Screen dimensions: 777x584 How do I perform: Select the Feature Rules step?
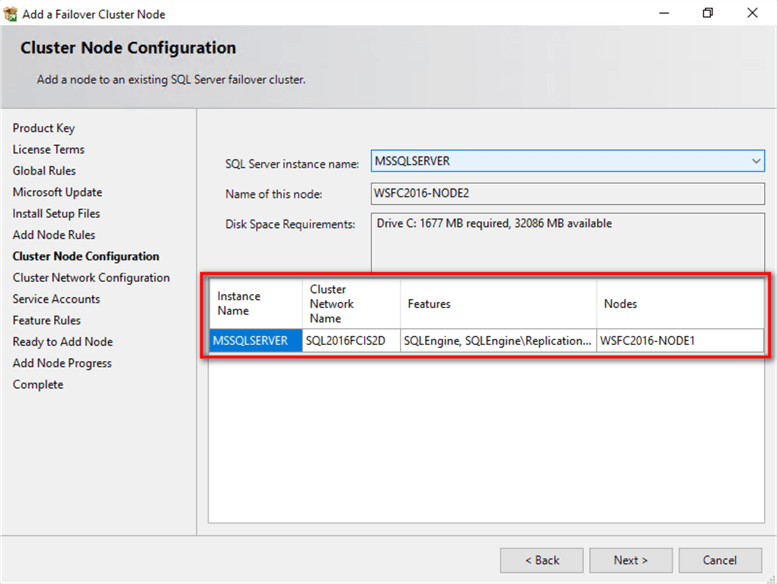point(47,320)
